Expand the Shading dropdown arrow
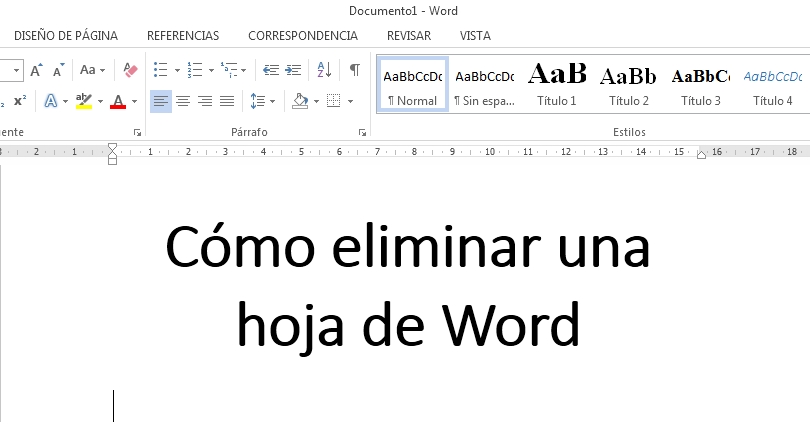 tap(316, 101)
